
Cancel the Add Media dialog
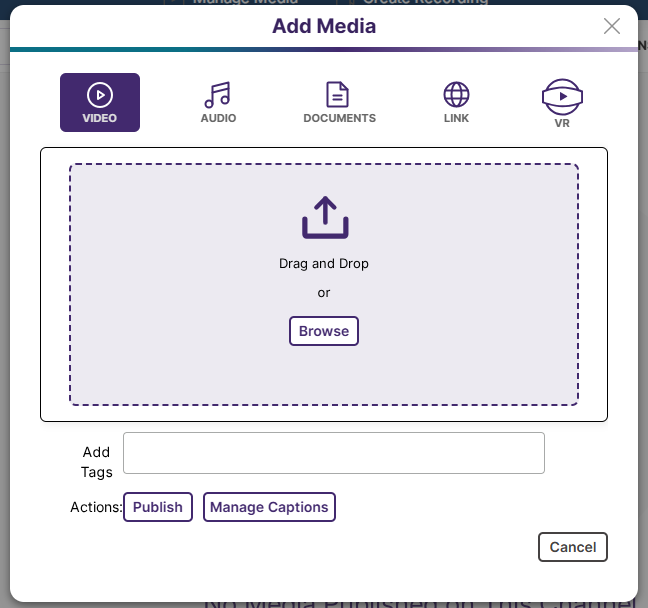(572, 547)
